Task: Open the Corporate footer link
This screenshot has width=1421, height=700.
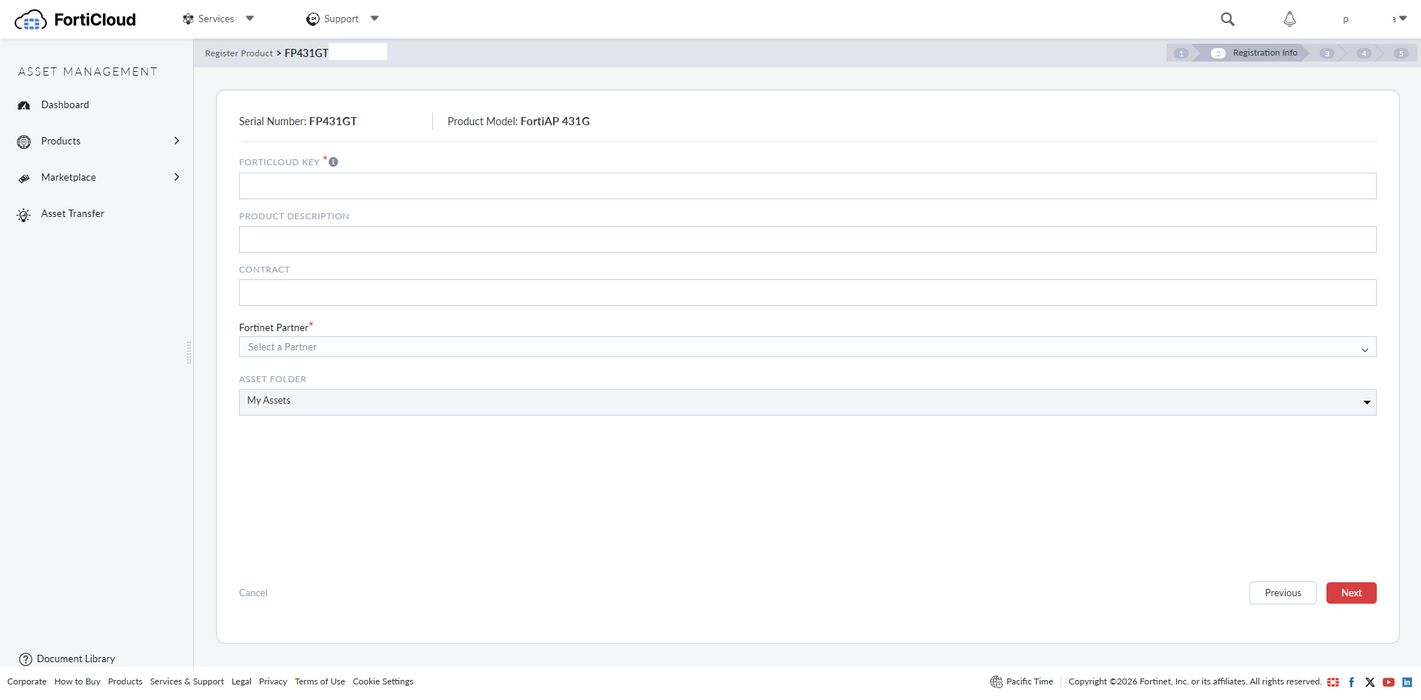Action: pos(27,682)
